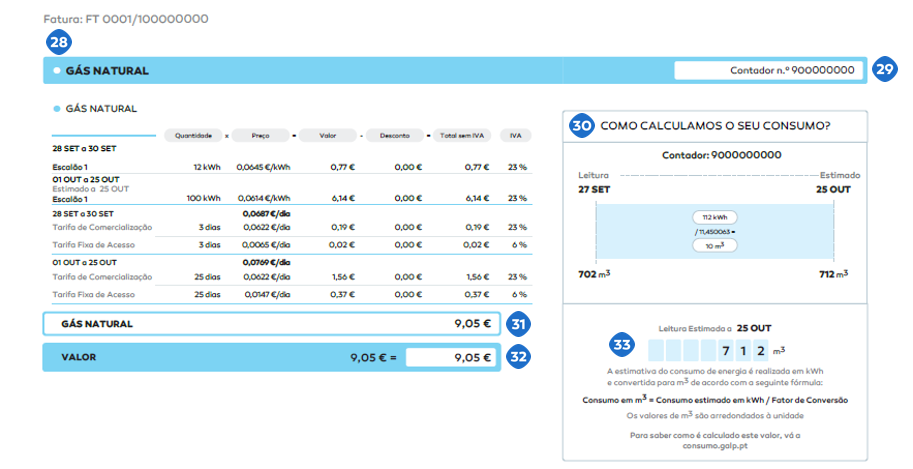913x469 pixels.
Task: Click the 0,0645 €/kWh price cell
Action: (263, 167)
